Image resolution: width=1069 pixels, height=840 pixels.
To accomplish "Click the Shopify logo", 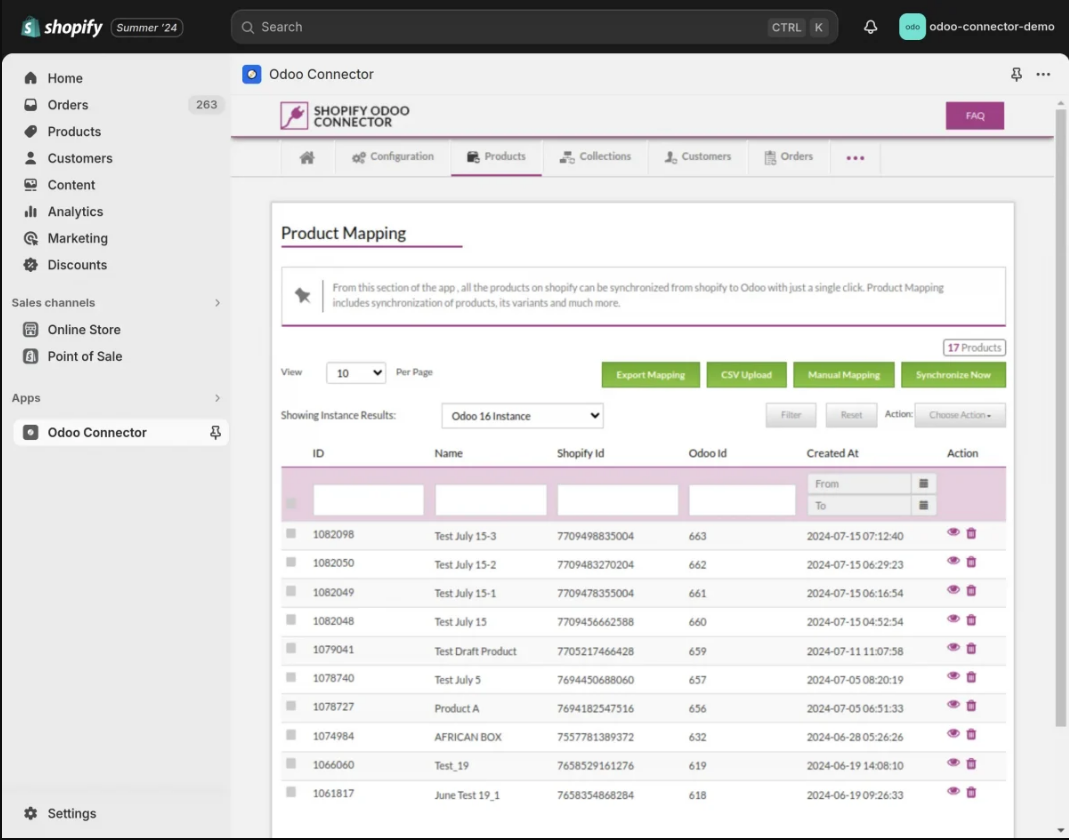I will coord(61,27).
